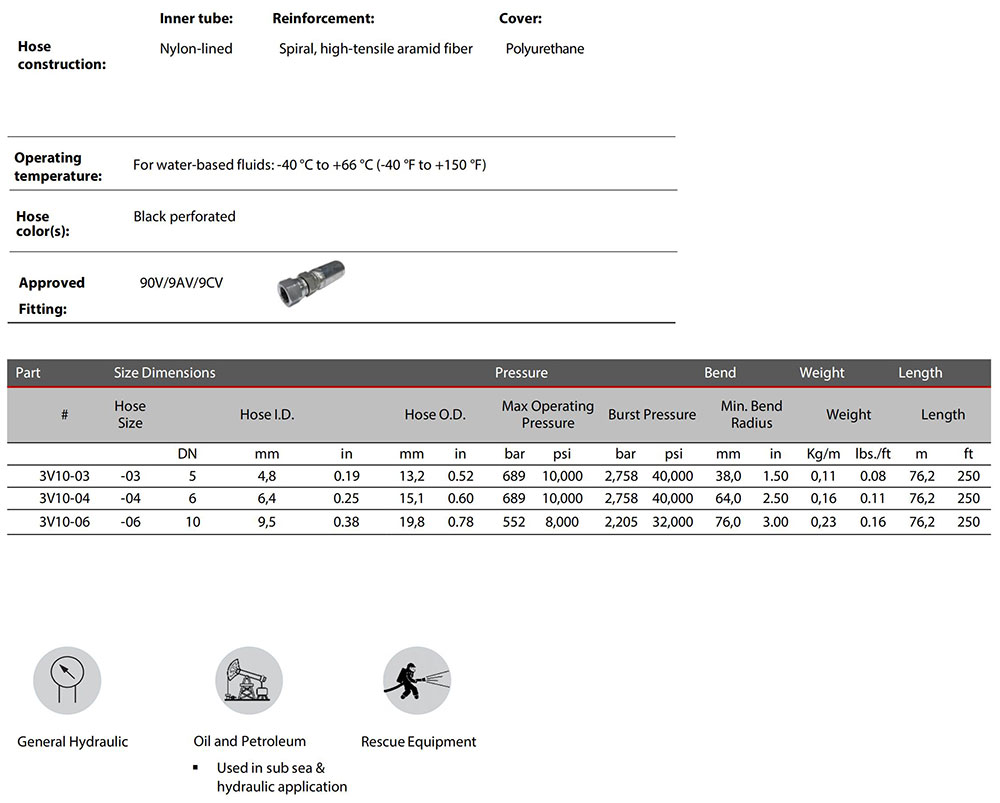Click the 90V/9AV/9CV fitting text
The image size is (1000, 803).
point(181,283)
